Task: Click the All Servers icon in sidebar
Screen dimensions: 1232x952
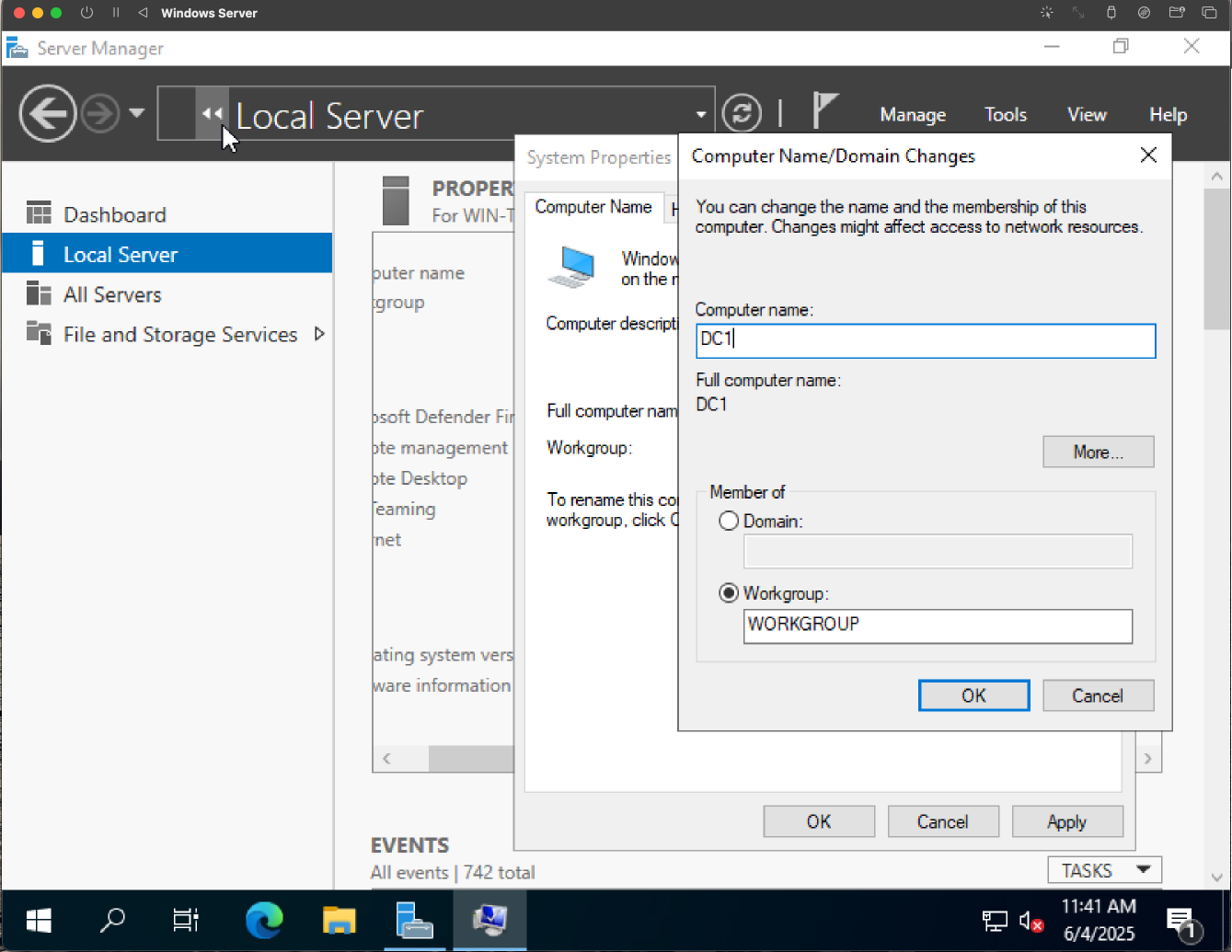Action: [39, 293]
